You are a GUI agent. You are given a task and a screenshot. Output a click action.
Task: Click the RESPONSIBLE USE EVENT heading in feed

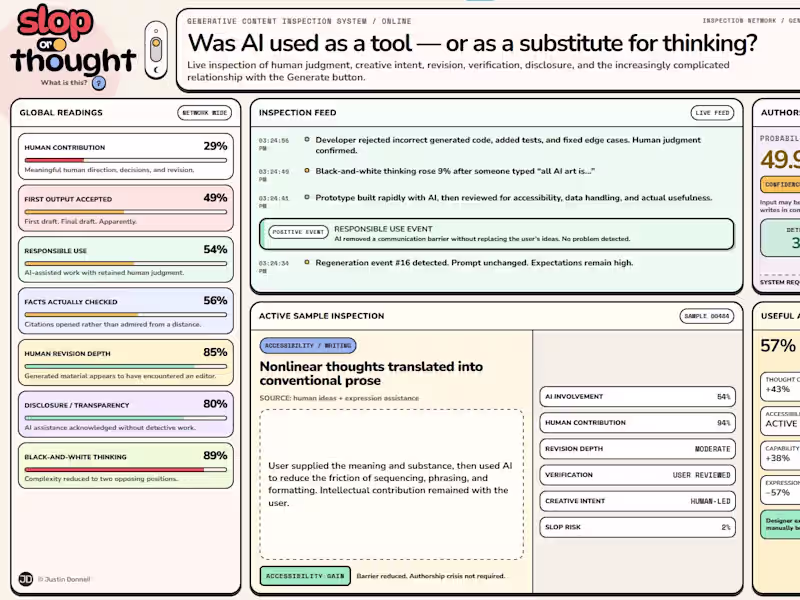(x=383, y=229)
